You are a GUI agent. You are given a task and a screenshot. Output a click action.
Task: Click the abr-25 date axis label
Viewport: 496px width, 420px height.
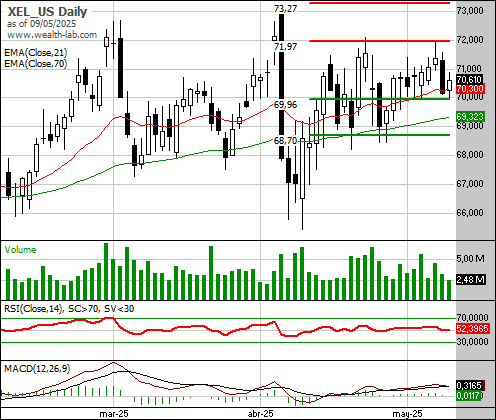[x=261, y=414]
